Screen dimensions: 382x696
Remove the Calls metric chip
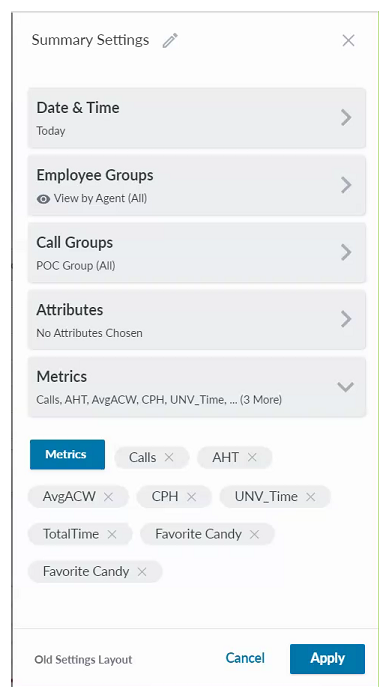point(169,457)
